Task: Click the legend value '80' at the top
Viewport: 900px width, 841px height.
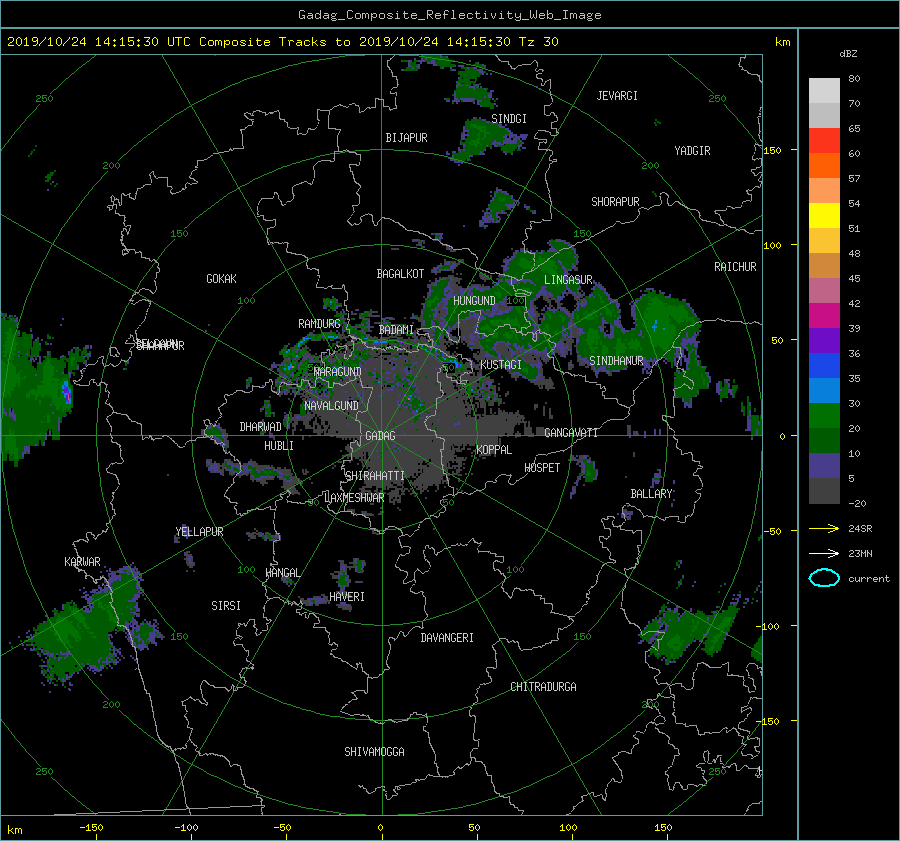Action: tap(854, 79)
